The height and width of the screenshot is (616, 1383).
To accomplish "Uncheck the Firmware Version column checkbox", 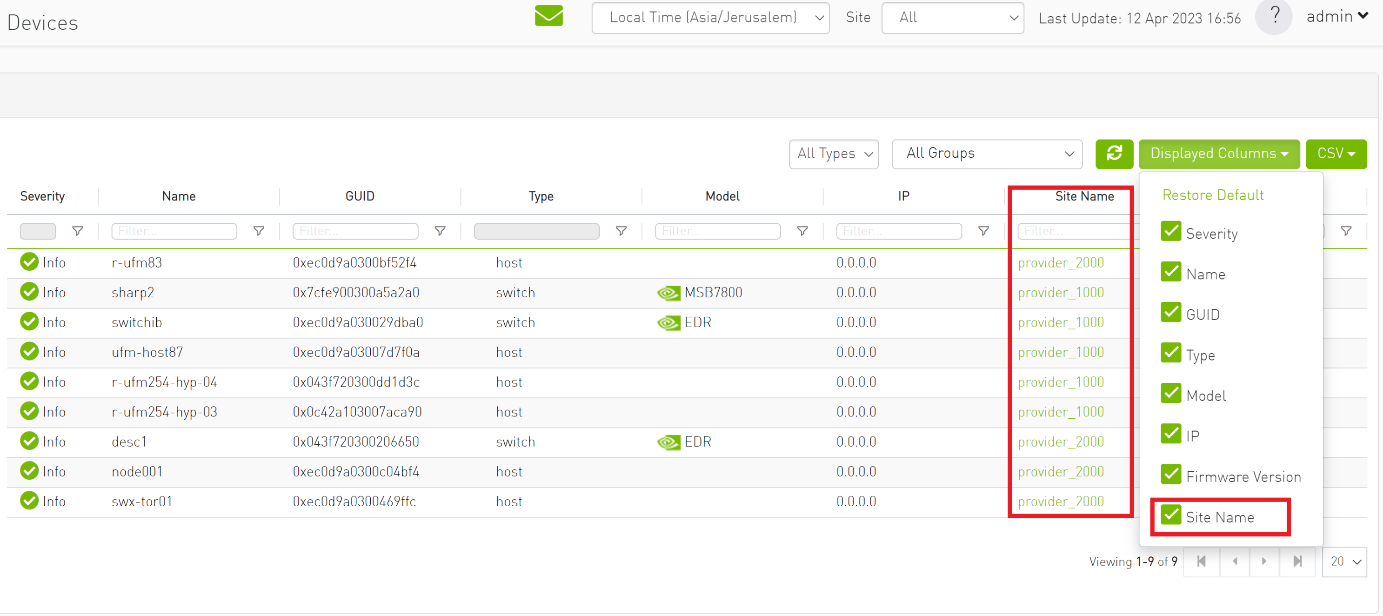I will pos(1170,474).
